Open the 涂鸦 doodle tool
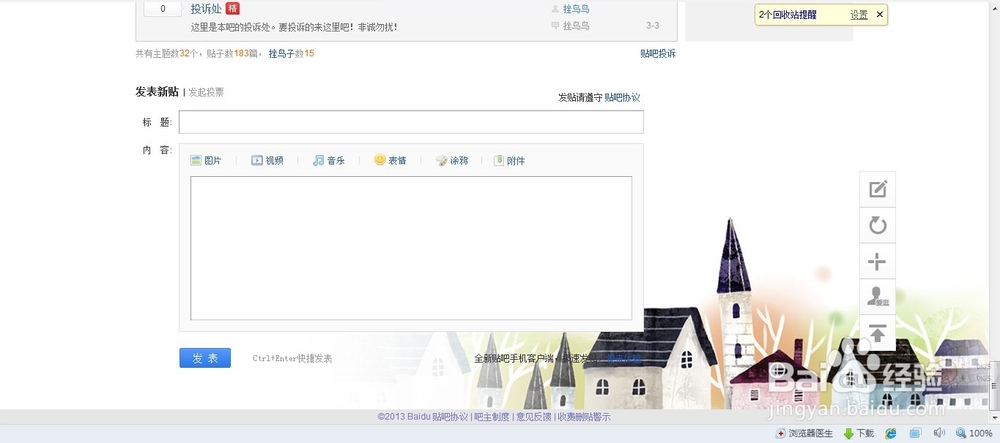The width and height of the screenshot is (1000, 443). 452,161
